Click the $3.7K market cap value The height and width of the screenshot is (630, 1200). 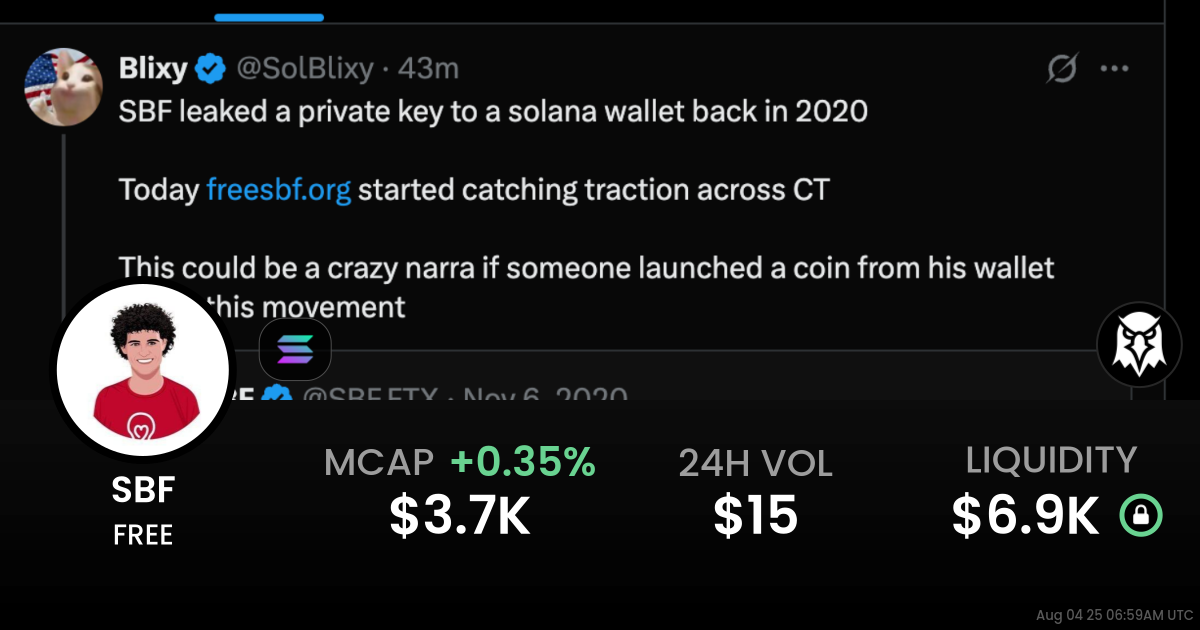click(460, 516)
